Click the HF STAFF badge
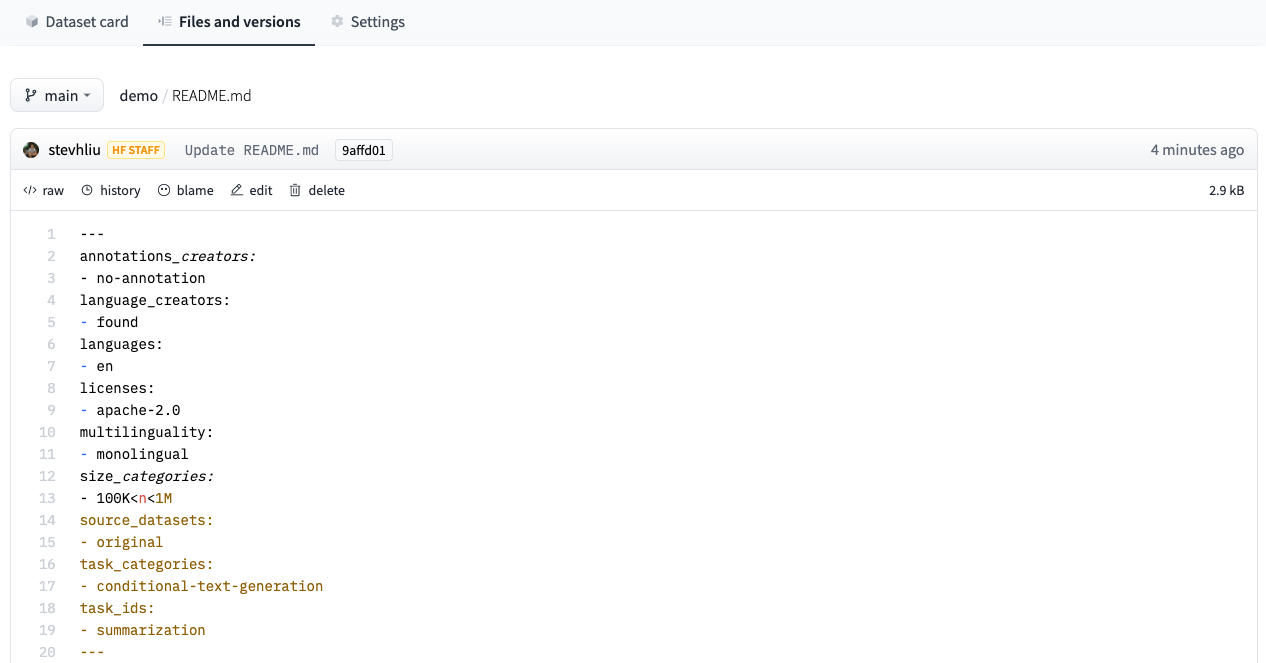1266x663 pixels. pos(136,150)
